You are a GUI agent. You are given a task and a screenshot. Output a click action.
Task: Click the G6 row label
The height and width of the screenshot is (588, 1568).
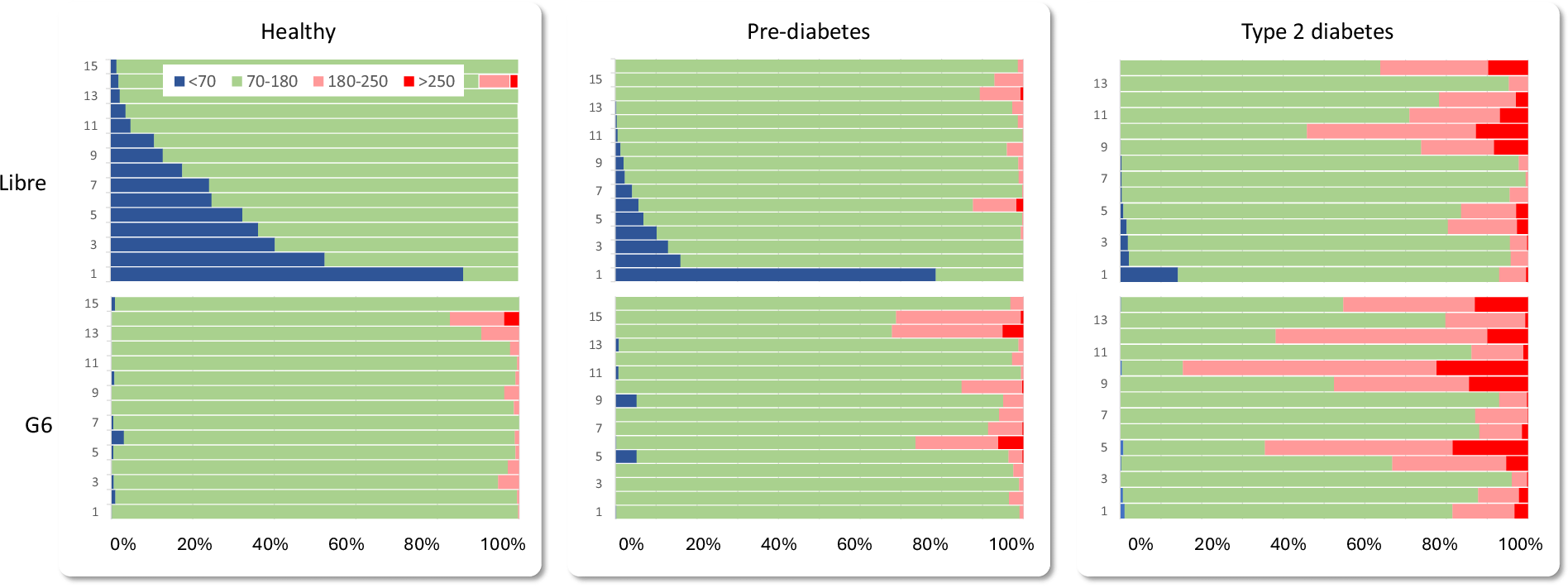[38, 425]
